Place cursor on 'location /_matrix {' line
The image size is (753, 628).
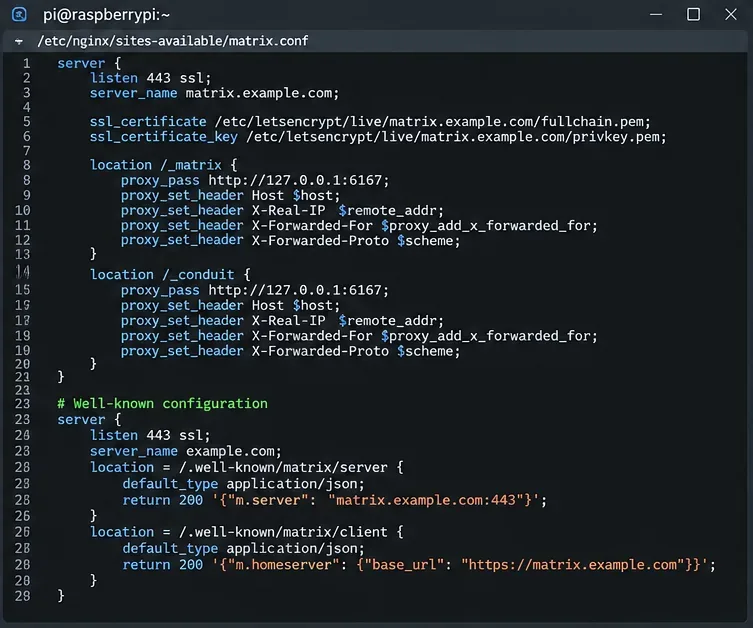tap(164, 165)
